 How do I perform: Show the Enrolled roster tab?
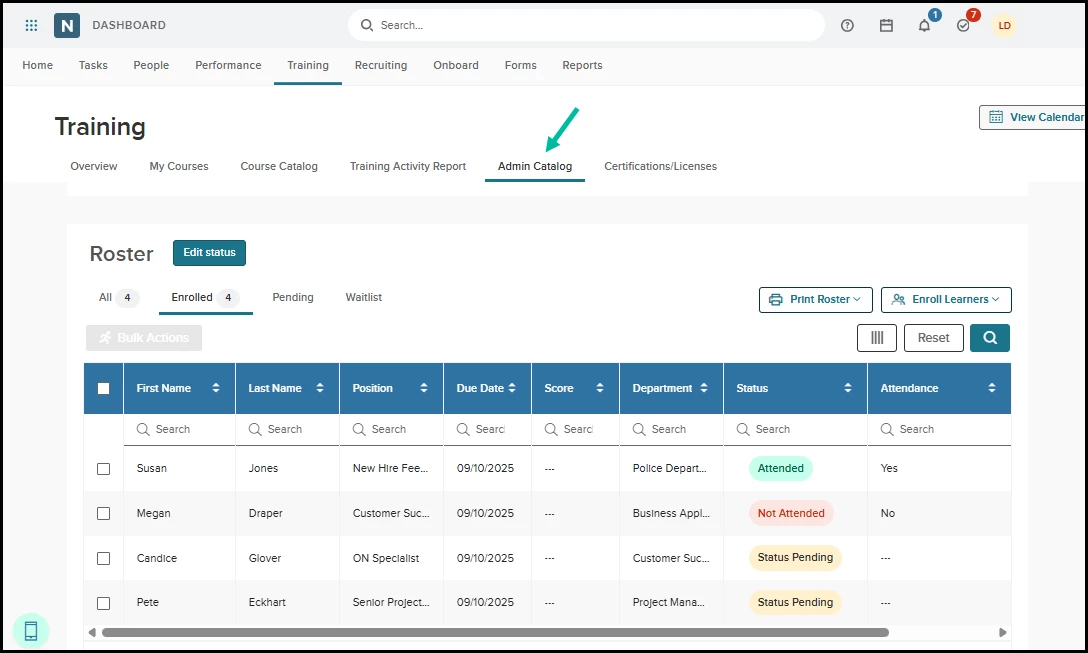(x=205, y=298)
